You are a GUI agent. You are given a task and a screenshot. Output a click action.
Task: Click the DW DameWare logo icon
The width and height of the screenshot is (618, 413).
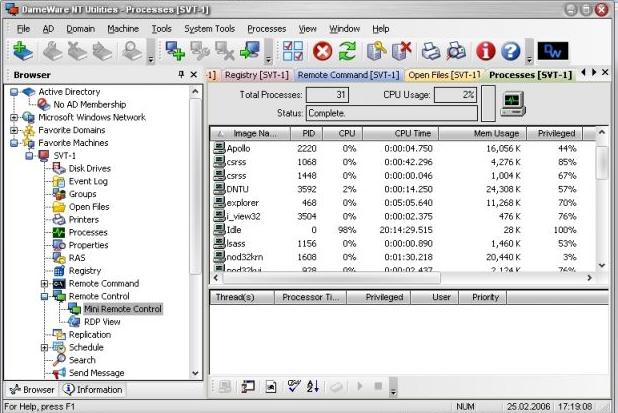click(553, 51)
